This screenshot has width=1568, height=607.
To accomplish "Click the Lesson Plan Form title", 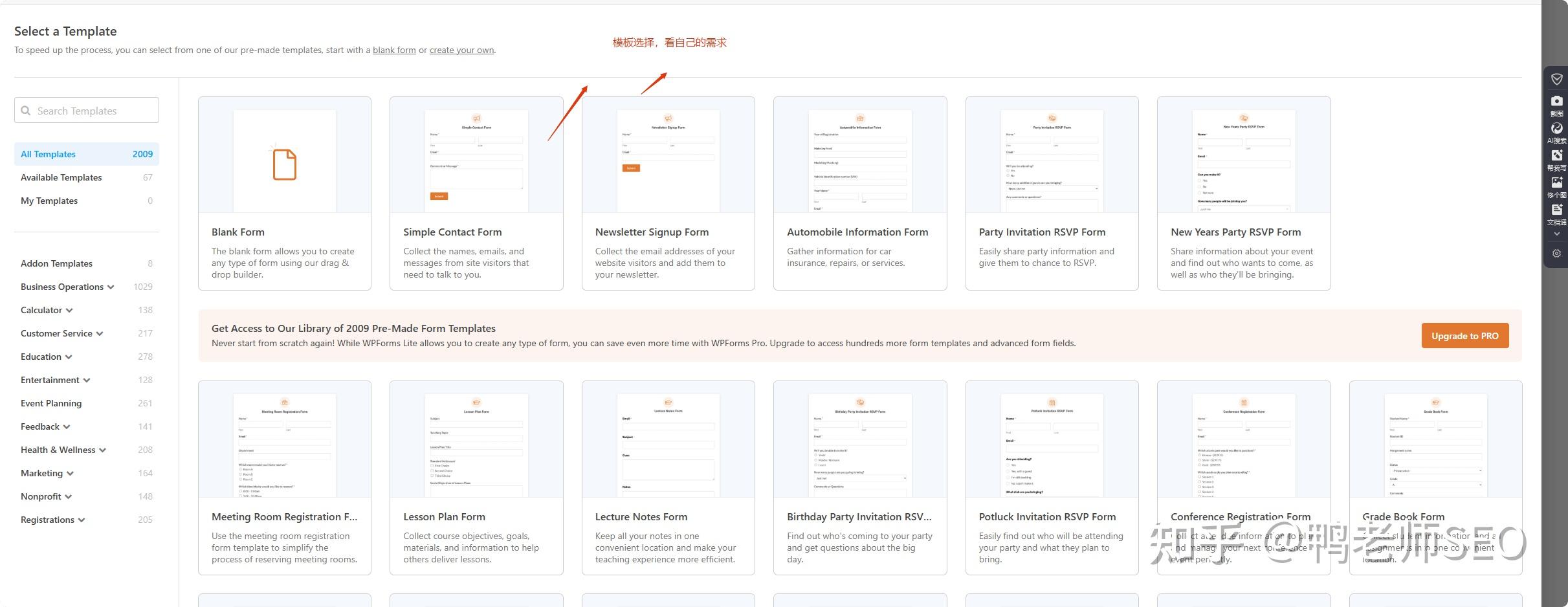I will coord(444,516).
